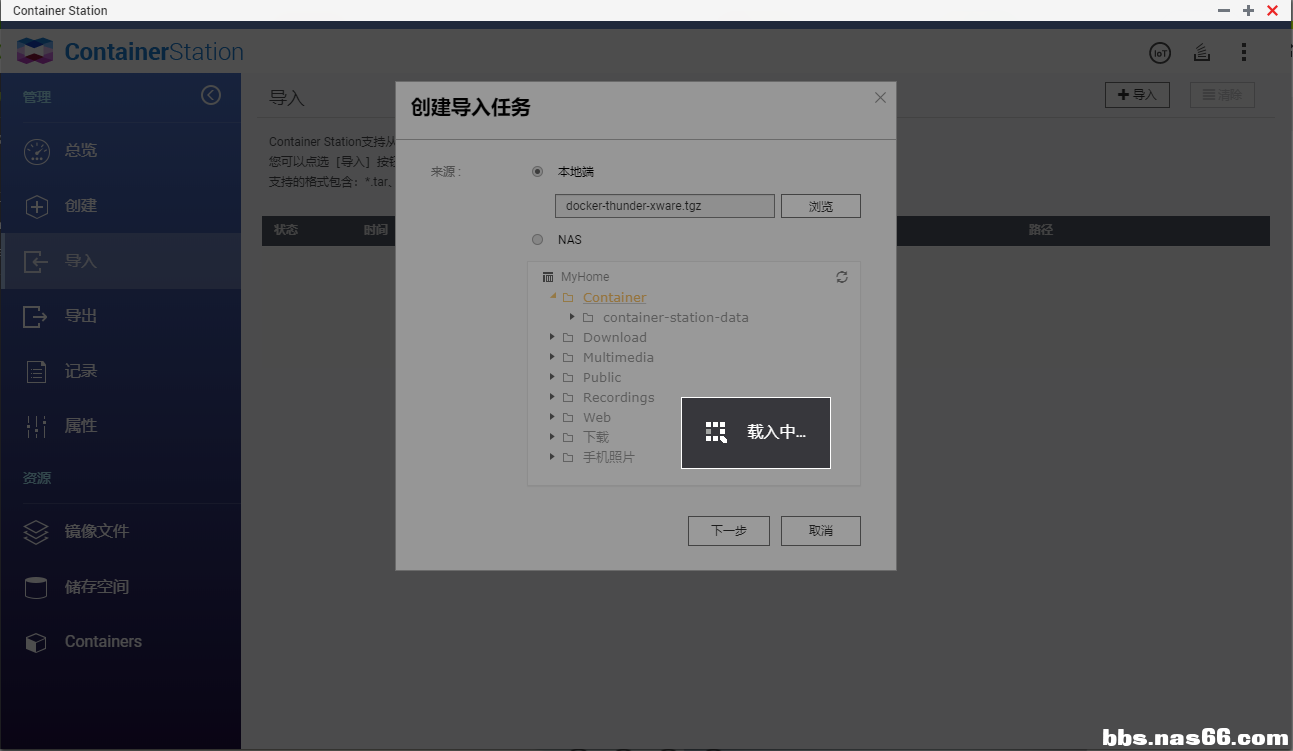Close the import task dialog with X
This screenshot has height=751, width=1293.
click(880, 98)
